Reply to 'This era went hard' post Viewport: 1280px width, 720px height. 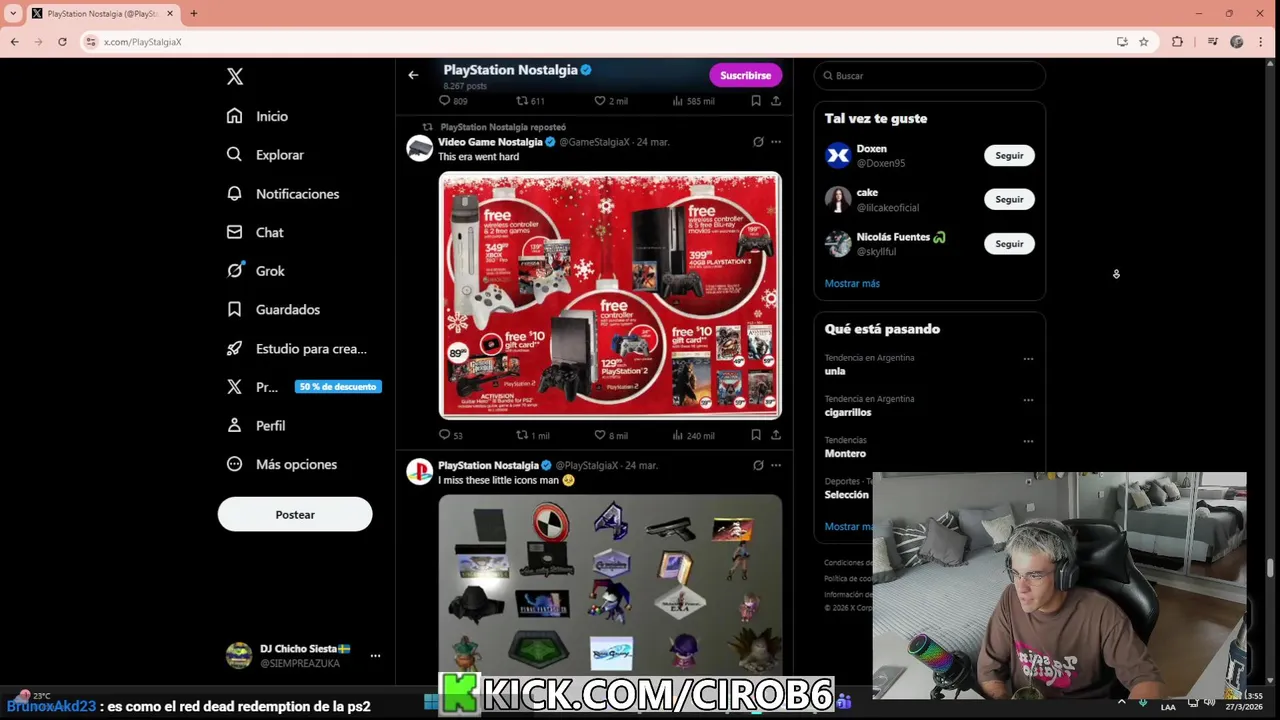pos(445,435)
